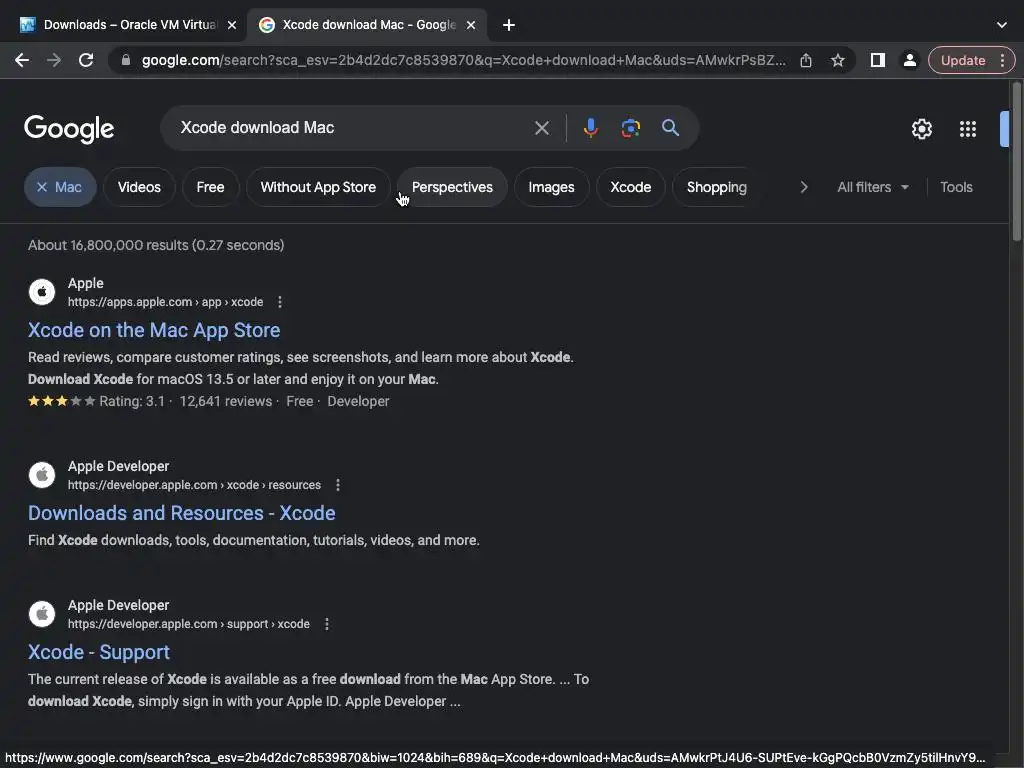Open the Perspectives filter
Viewport: 1024px width, 768px height.
click(452, 187)
